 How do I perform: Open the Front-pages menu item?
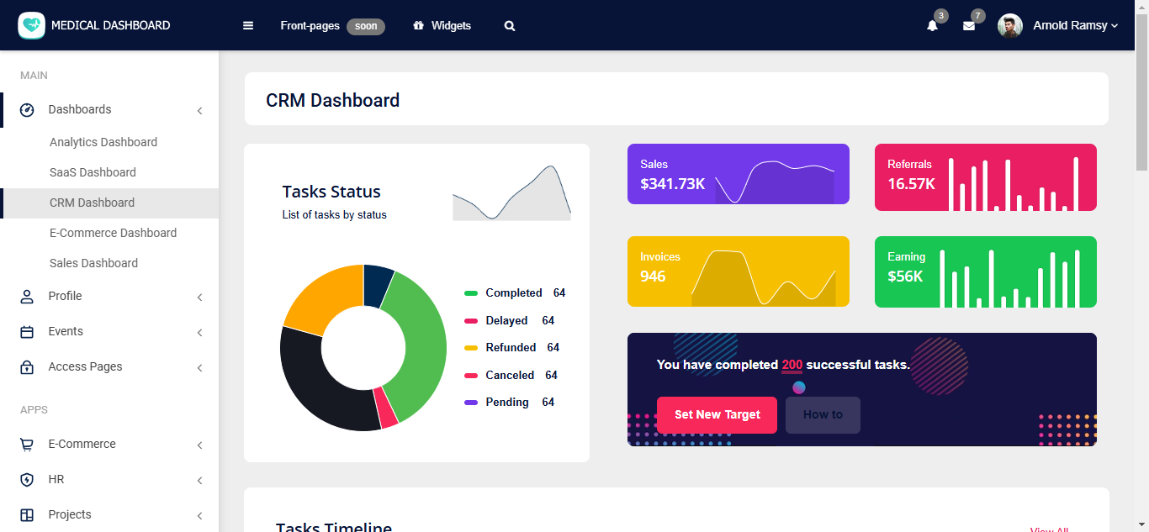click(310, 26)
